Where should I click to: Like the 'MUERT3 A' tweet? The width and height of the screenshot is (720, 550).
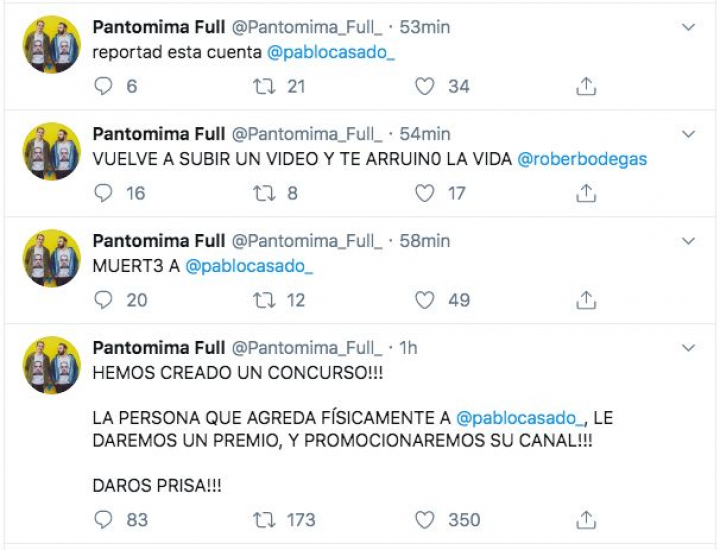click(x=425, y=300)
